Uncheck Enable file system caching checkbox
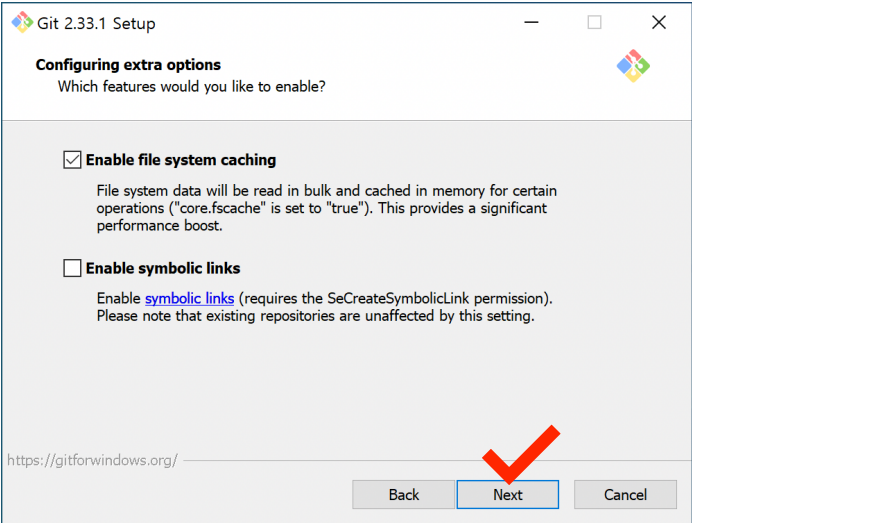 pos(72,159)
